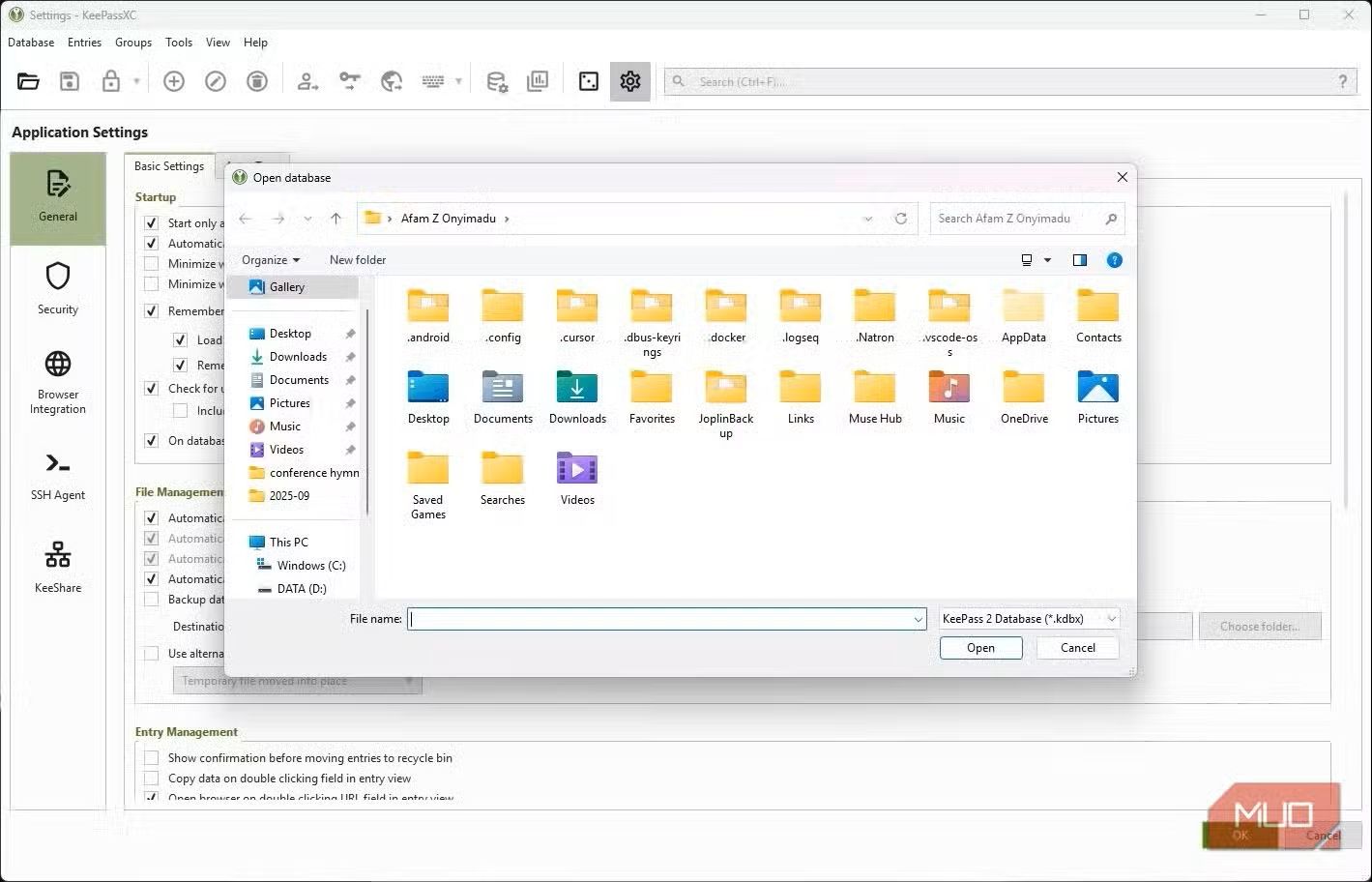The height and width of the screenshot is (882, 1372).
Task: Open the file type KeePass 2 Database dropdown
Action: click(1029, 619)
